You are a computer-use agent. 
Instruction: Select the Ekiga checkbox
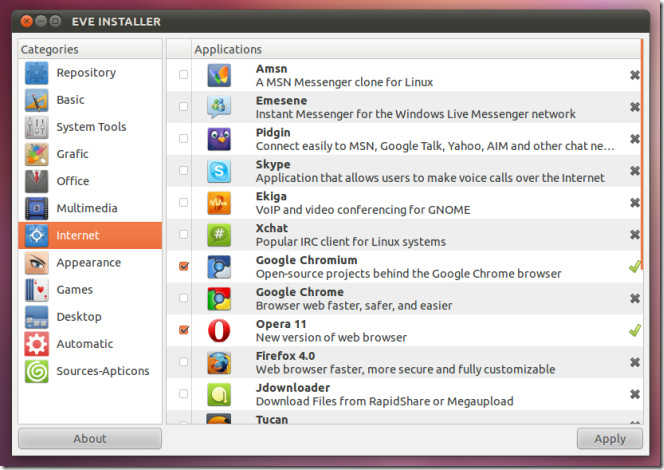point(183,202)
